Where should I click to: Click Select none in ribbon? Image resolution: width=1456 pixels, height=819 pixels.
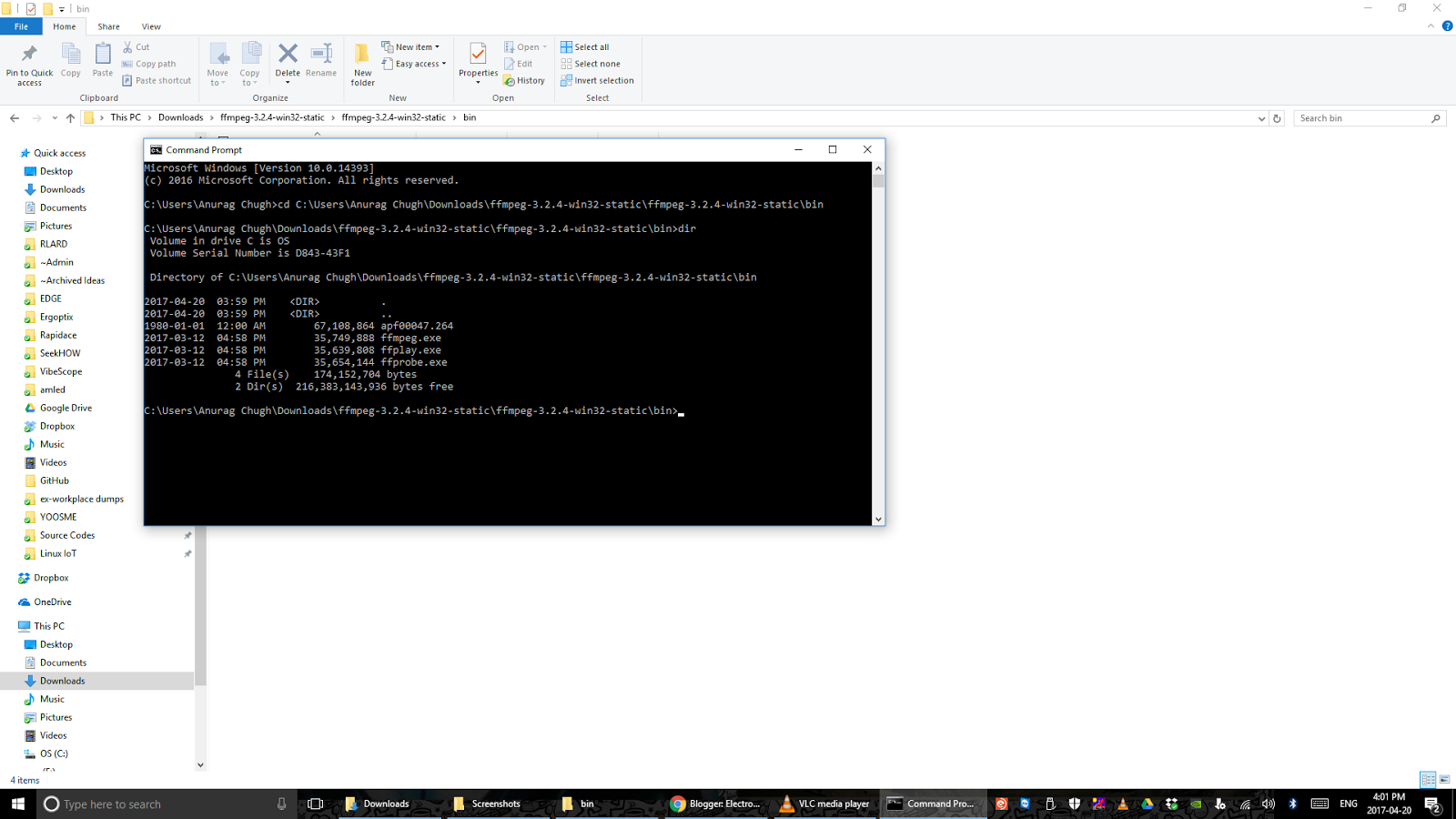tap(591, 64)
